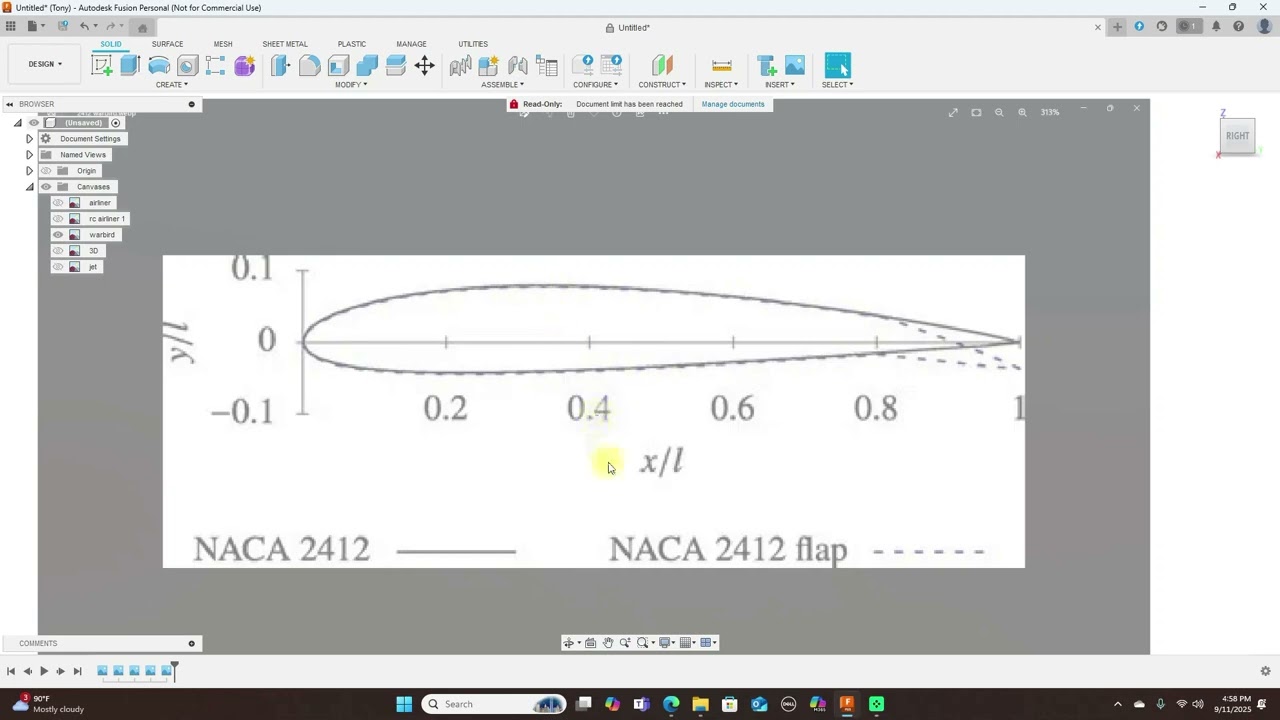
Task: Open the Windows Start menu
Action: [404, 704]
